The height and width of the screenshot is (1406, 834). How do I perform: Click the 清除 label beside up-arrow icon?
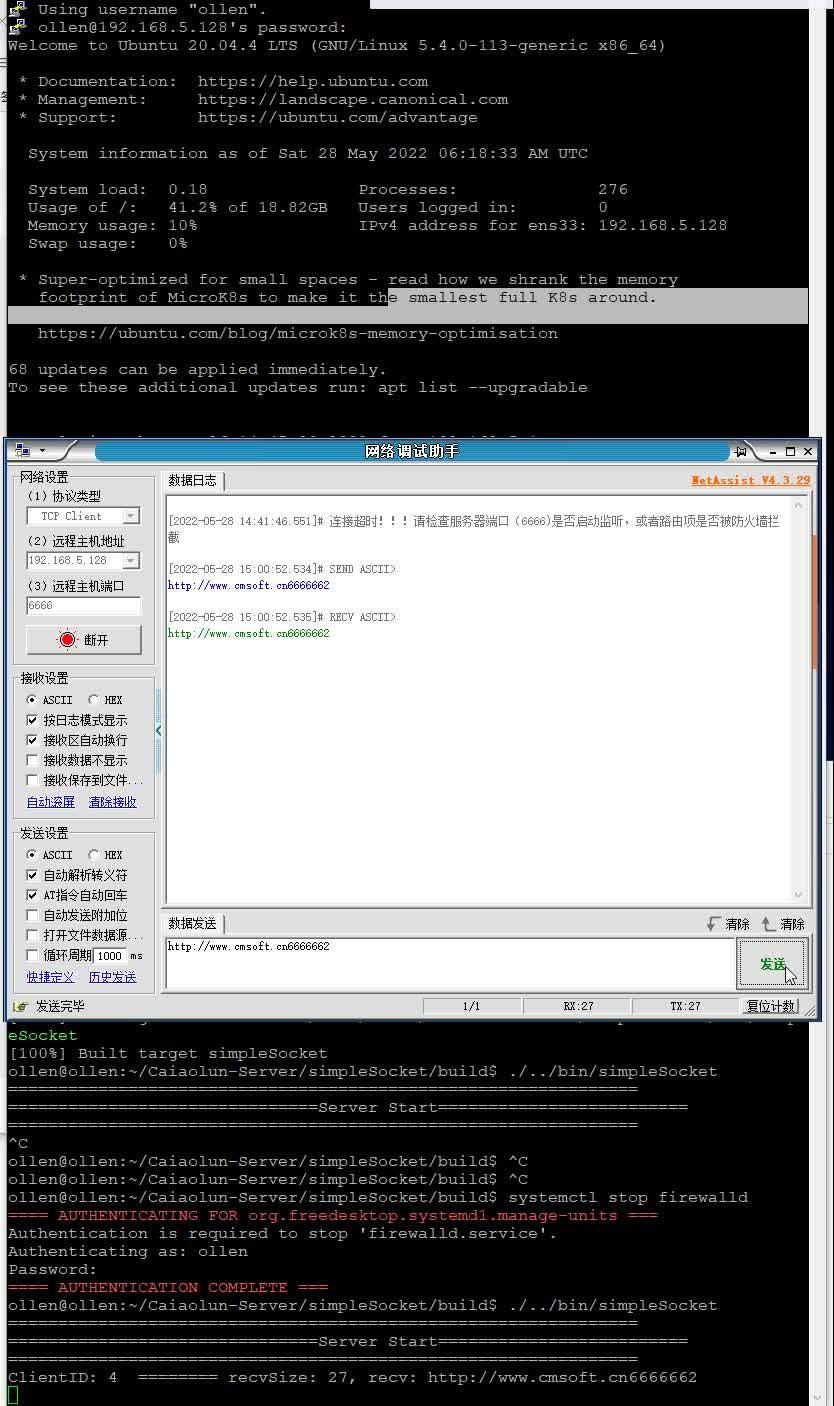[x=793, y=924]
